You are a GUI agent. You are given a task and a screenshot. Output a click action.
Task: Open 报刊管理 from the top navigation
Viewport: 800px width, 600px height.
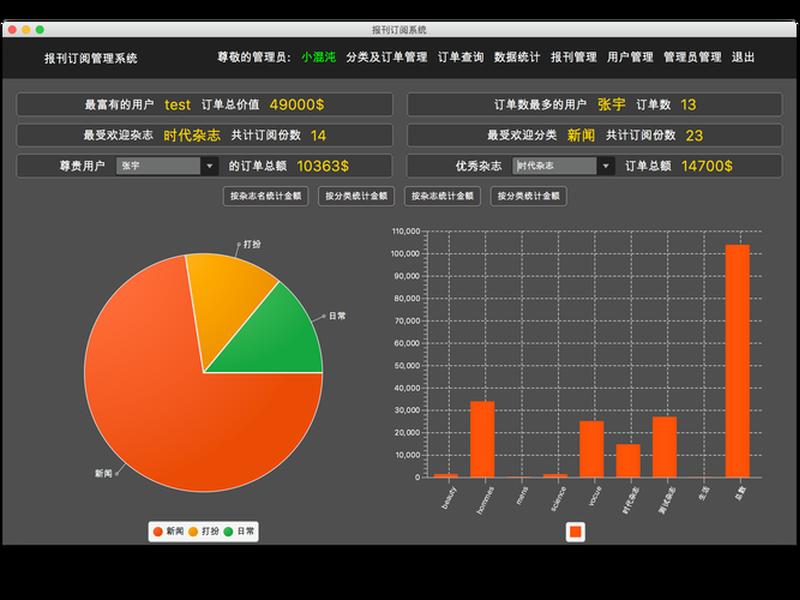(573, 57)
